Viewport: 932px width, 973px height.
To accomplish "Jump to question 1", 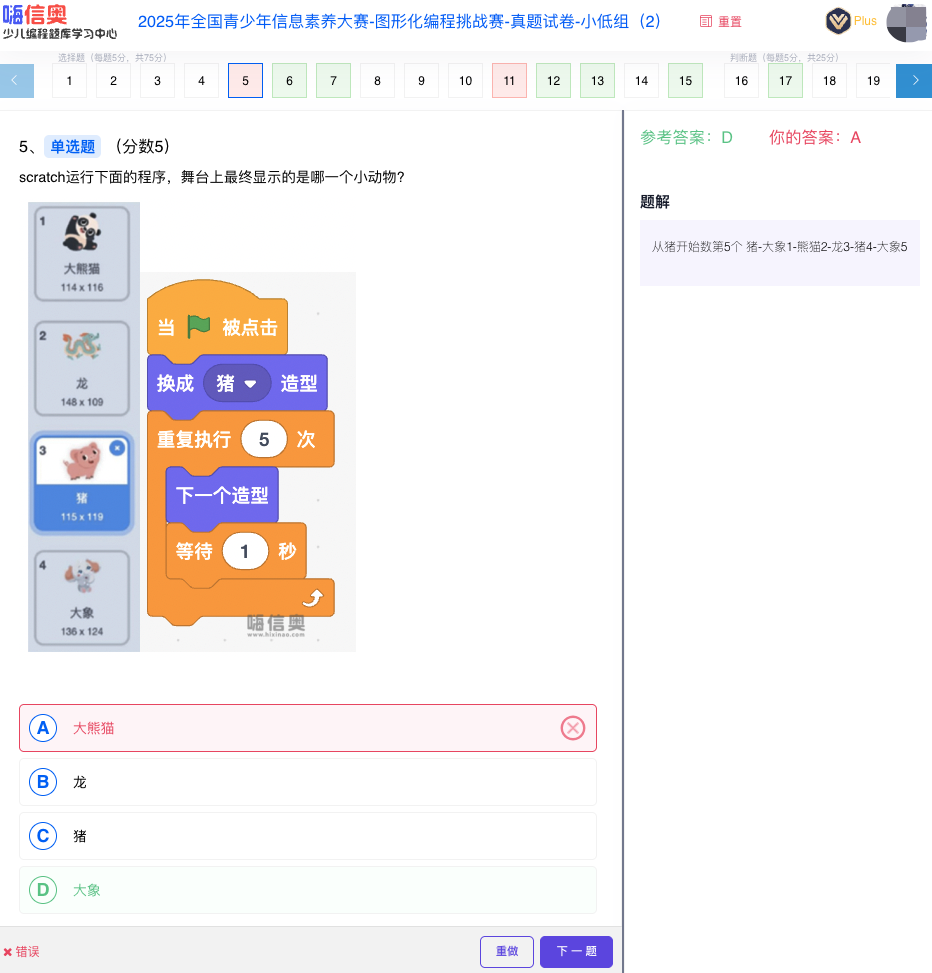I will (x=69, y=81).
